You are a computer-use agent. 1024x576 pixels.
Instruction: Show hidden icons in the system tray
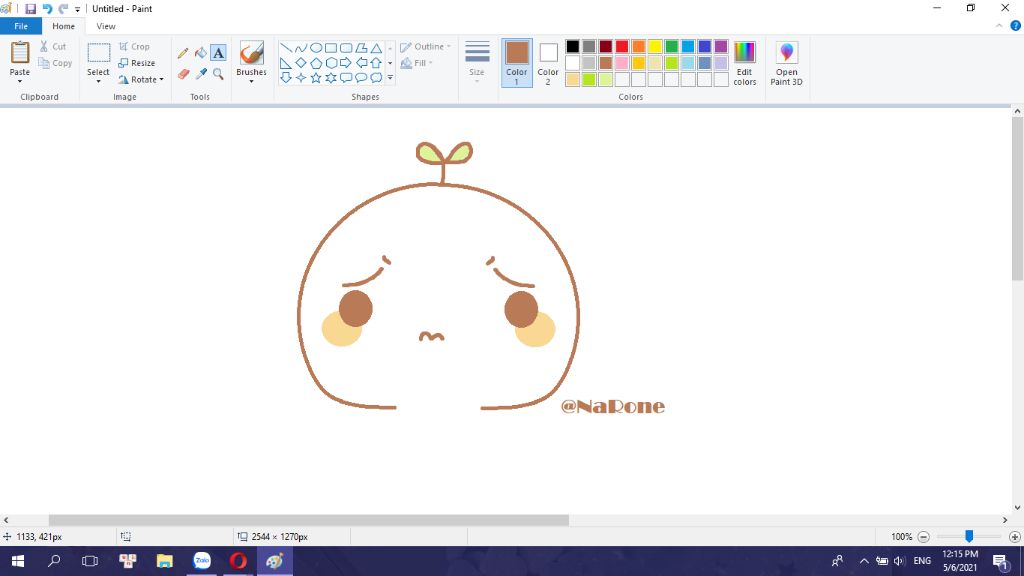click(x=863, y=561)
